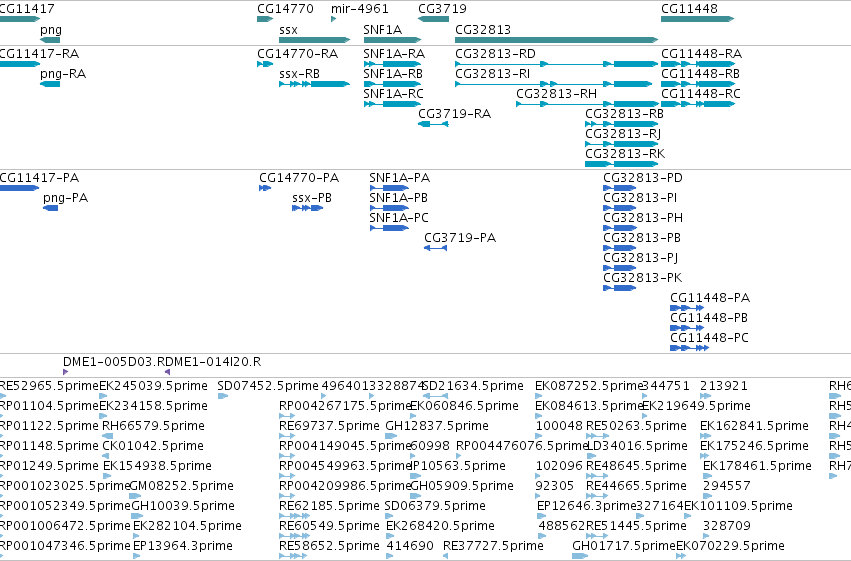This screenshot has width=851, height=561.
Task: Click protein CG3719-PA
Action: (x=435, y=248)
